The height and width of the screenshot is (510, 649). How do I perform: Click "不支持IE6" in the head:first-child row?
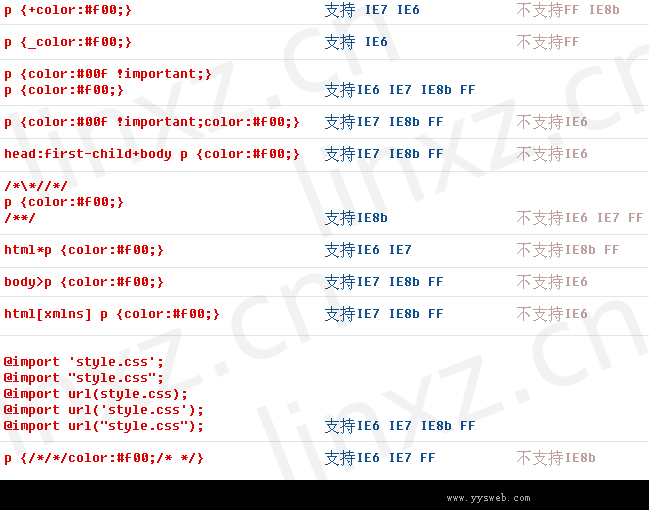[552, 154]
